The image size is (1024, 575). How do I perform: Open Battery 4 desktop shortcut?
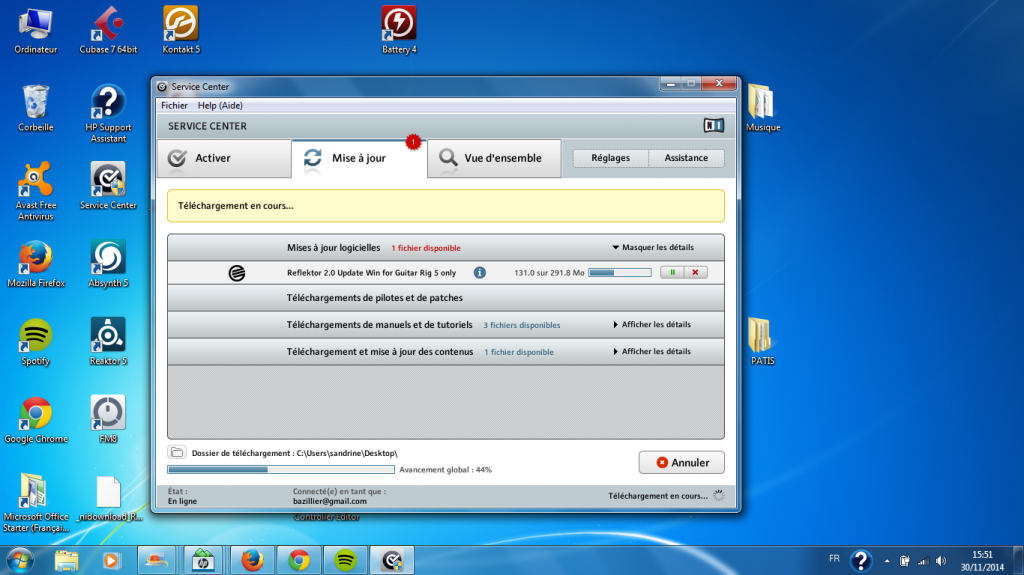point(399,31)
